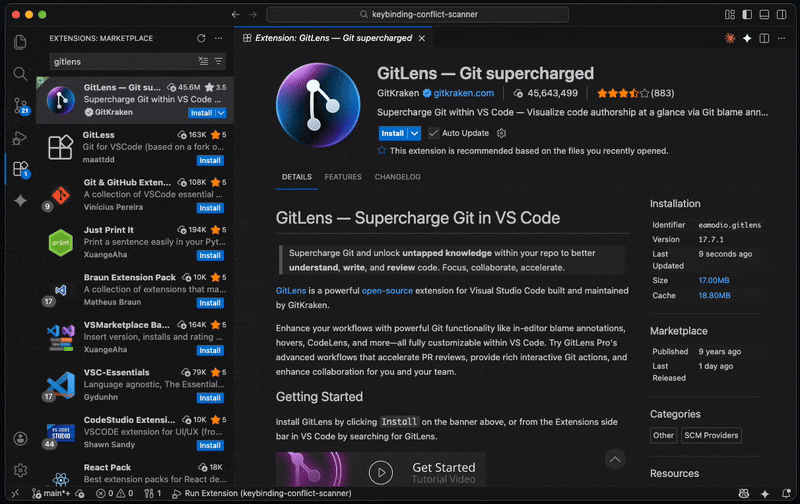Image resolution: width=800 pixels, height=504 pixels.
Task: Open the main branch in status bar
Action: point(51,493)
